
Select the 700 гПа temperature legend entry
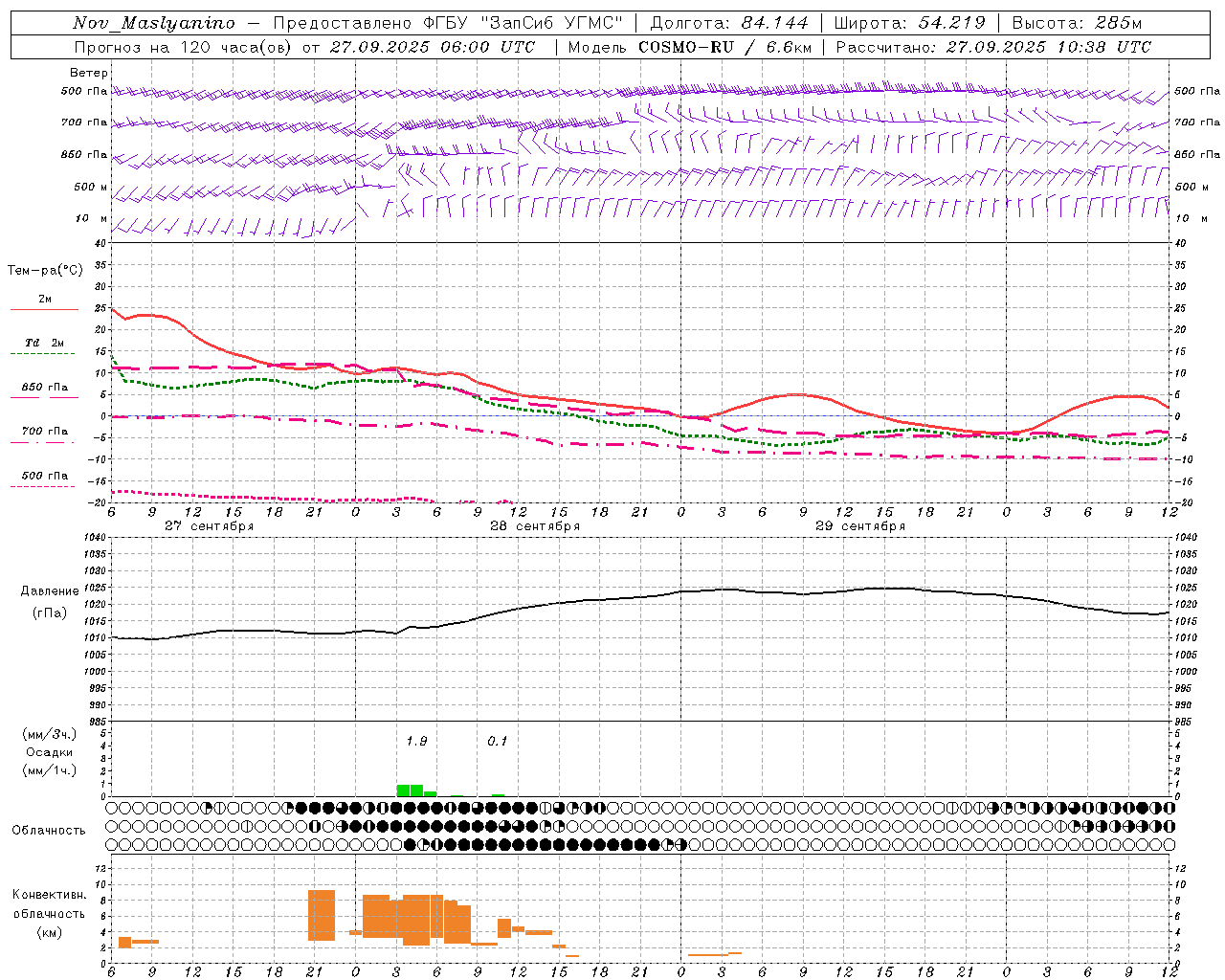point(44,432)
